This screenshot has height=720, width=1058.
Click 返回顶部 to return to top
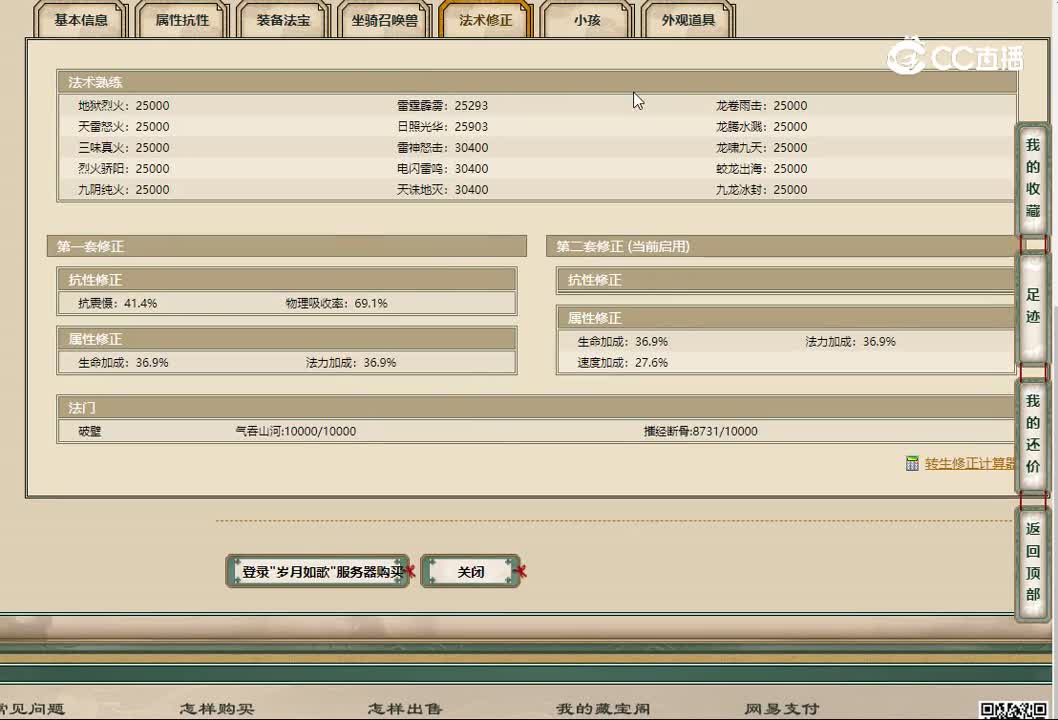click(x=1033, y=562)
